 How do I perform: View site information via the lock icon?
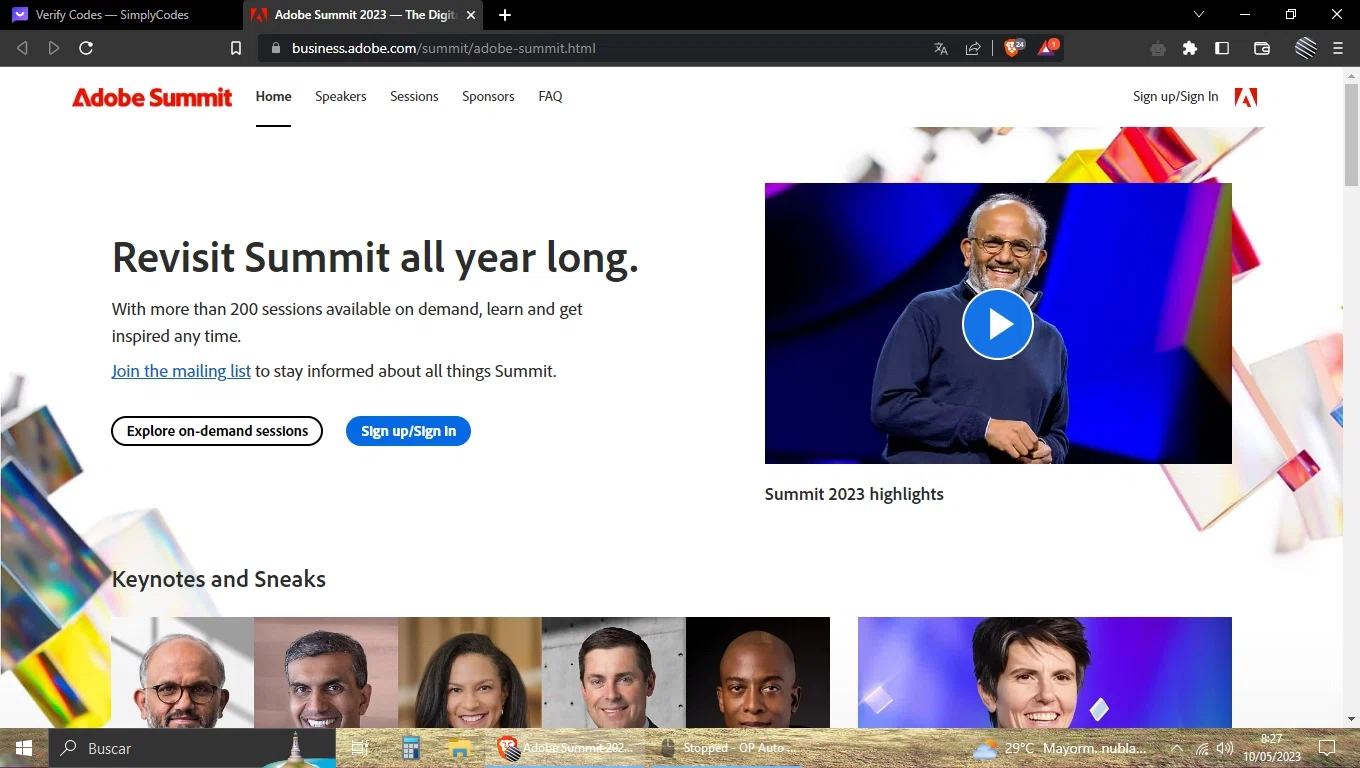point(276,48)
